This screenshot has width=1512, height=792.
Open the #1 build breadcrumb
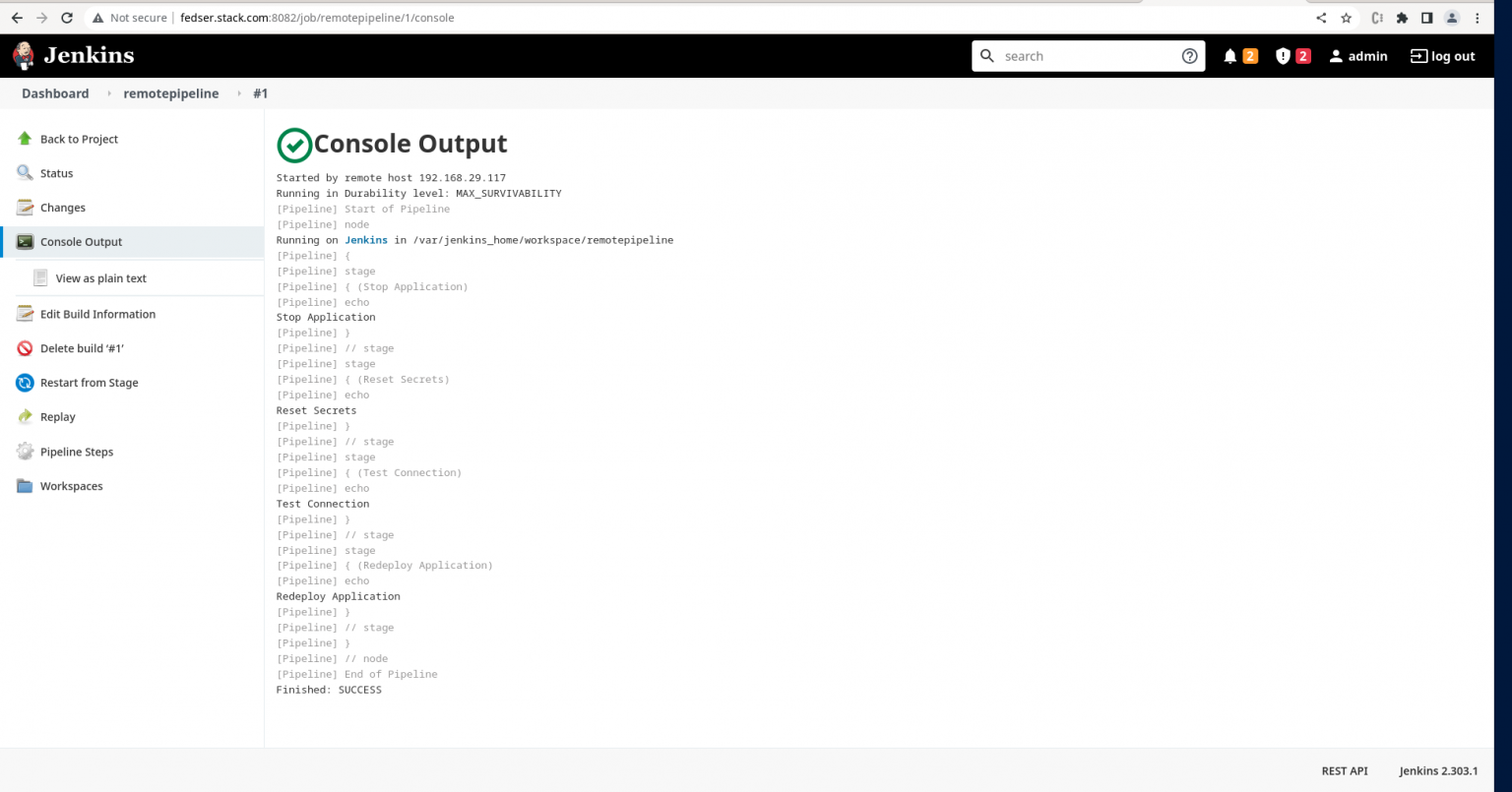pos(261,93)
